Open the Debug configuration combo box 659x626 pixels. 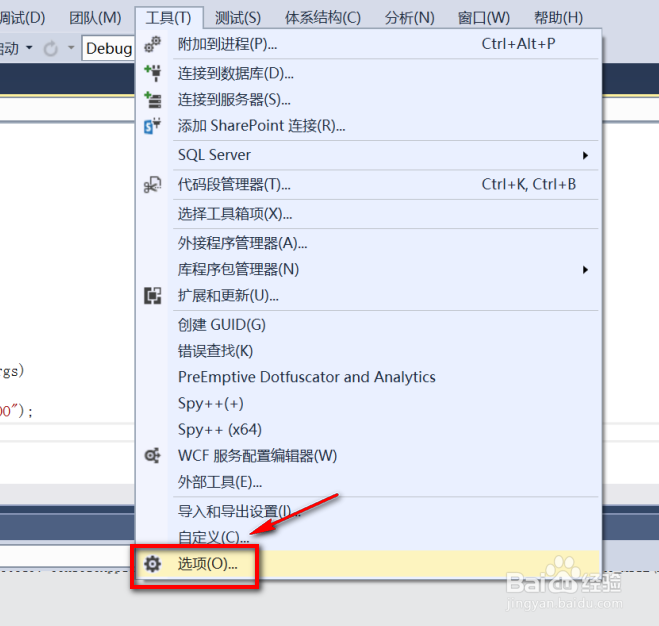point(108,49)
